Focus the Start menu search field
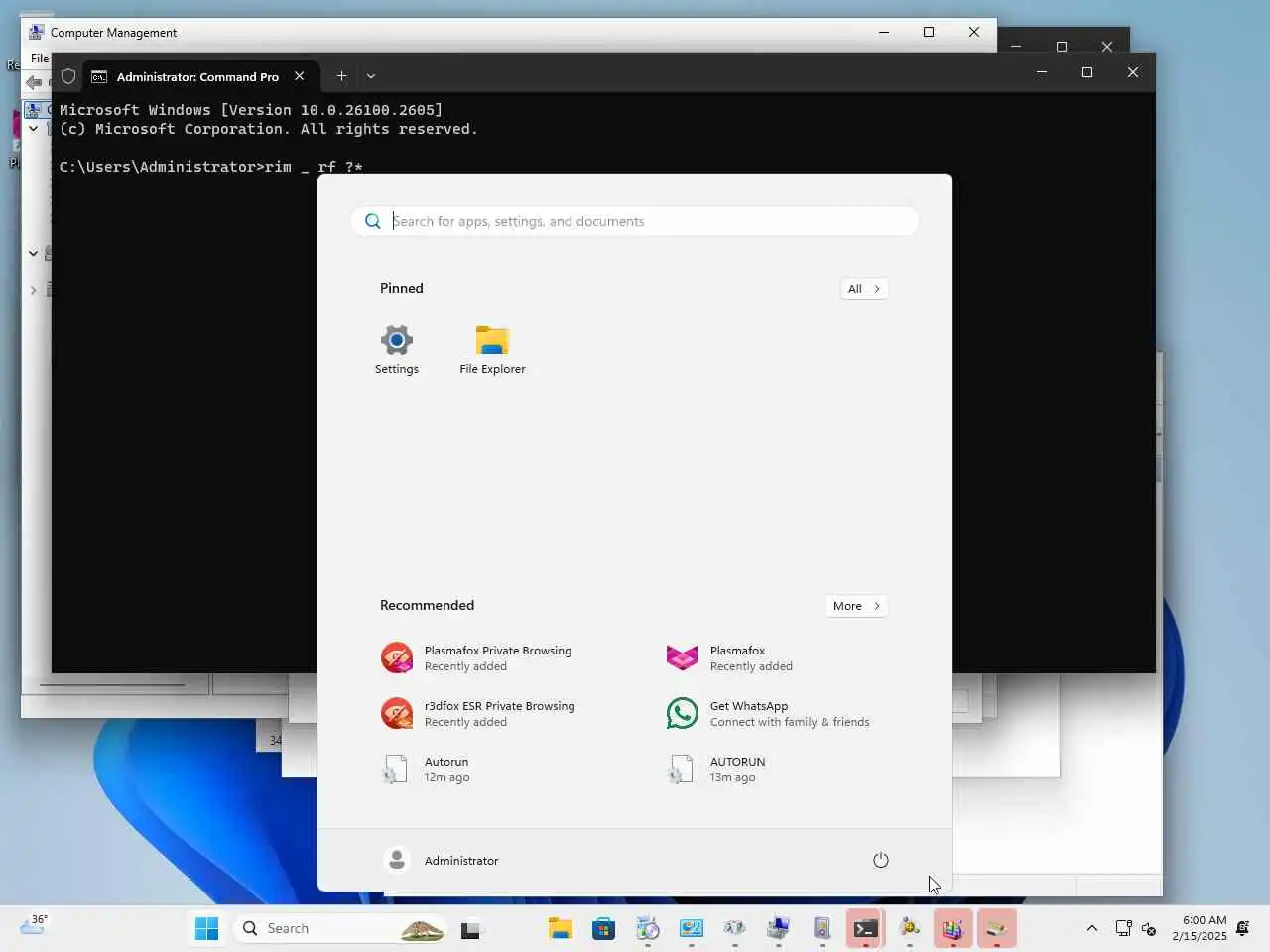 (x=635, y=221)
